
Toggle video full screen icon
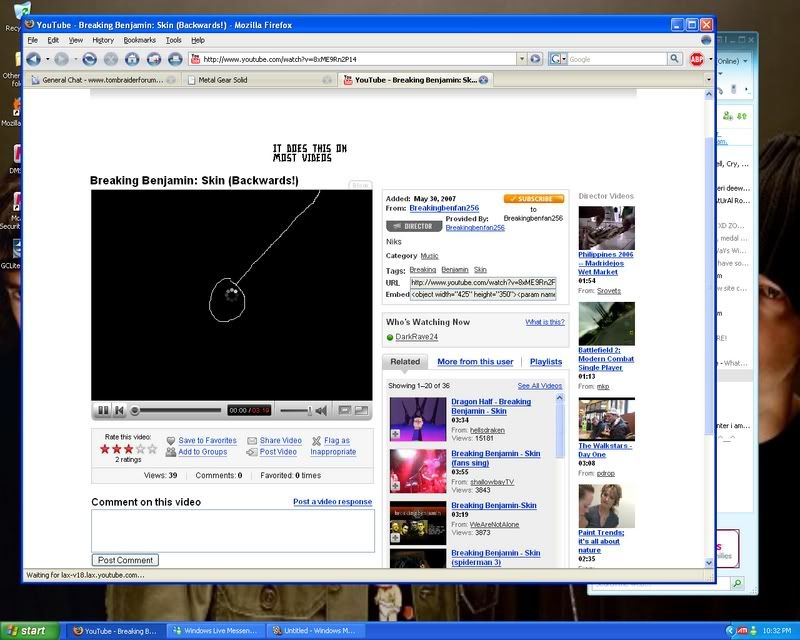361,410
